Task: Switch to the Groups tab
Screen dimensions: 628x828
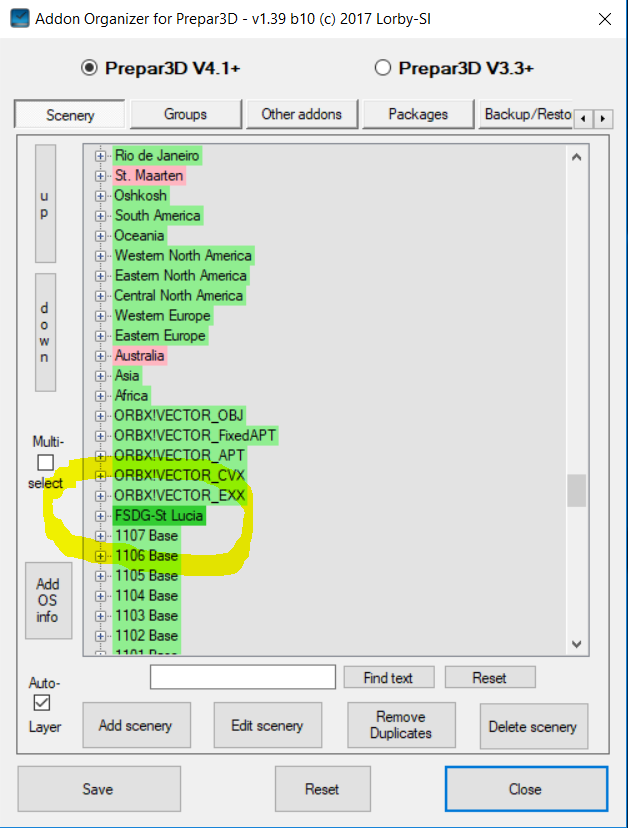Action: tap(185, 114)
